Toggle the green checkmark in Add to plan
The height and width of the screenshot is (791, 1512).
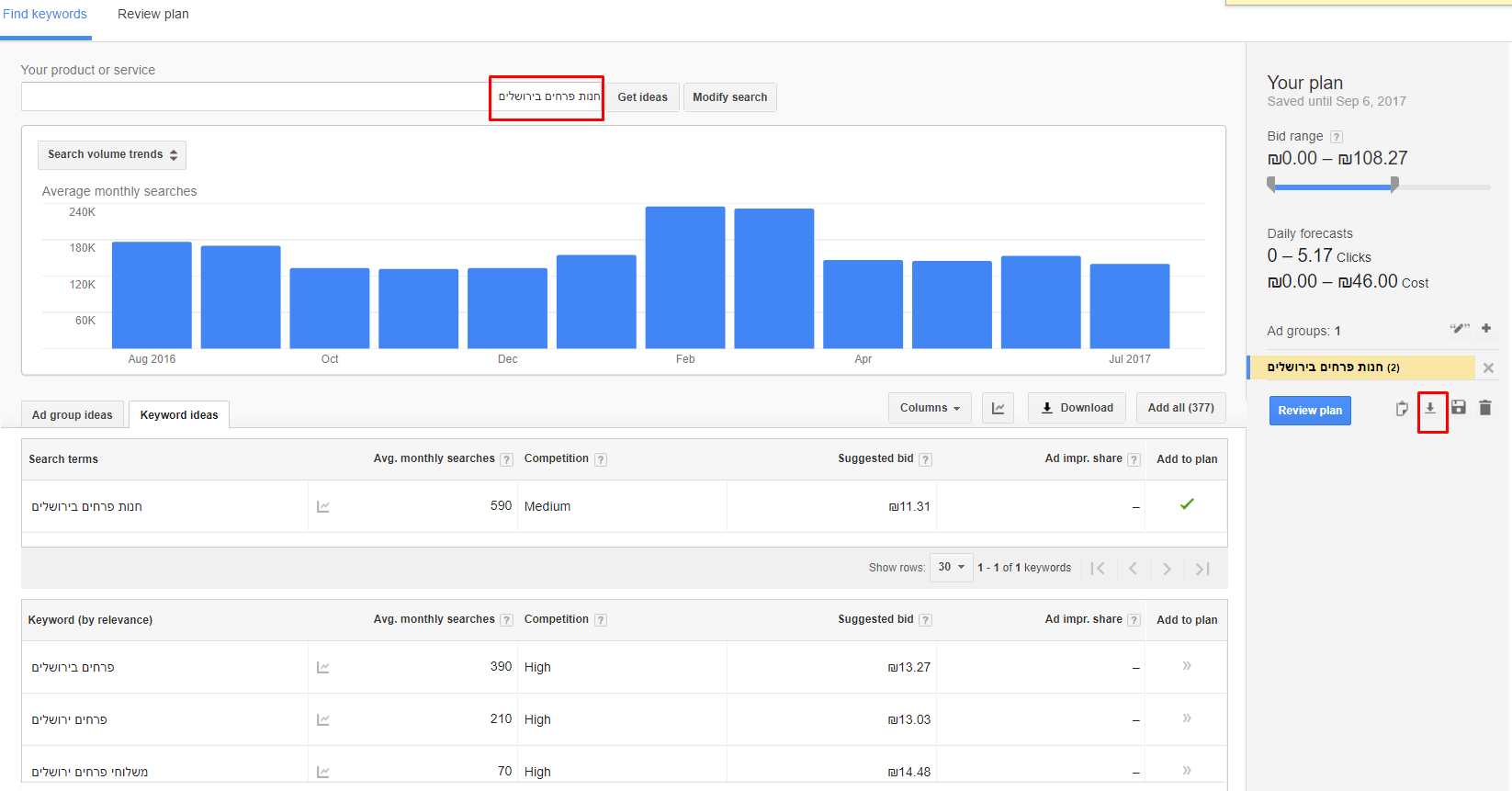click(1187, 504)
